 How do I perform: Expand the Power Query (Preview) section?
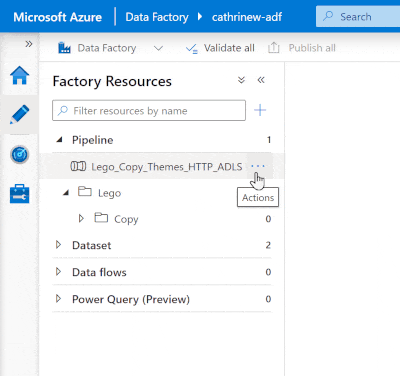(58, 298)
